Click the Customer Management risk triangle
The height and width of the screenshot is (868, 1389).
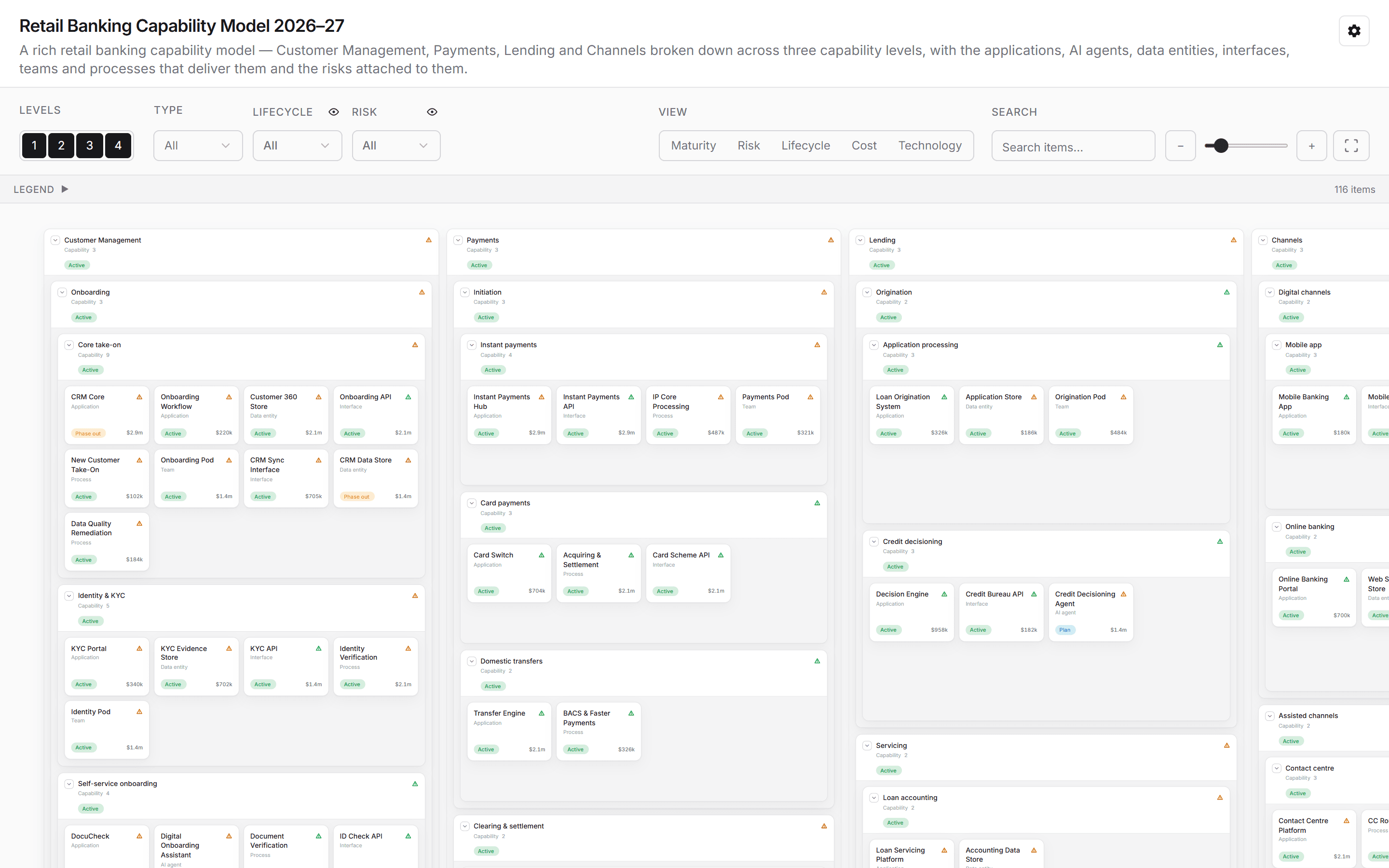(428, 240)
